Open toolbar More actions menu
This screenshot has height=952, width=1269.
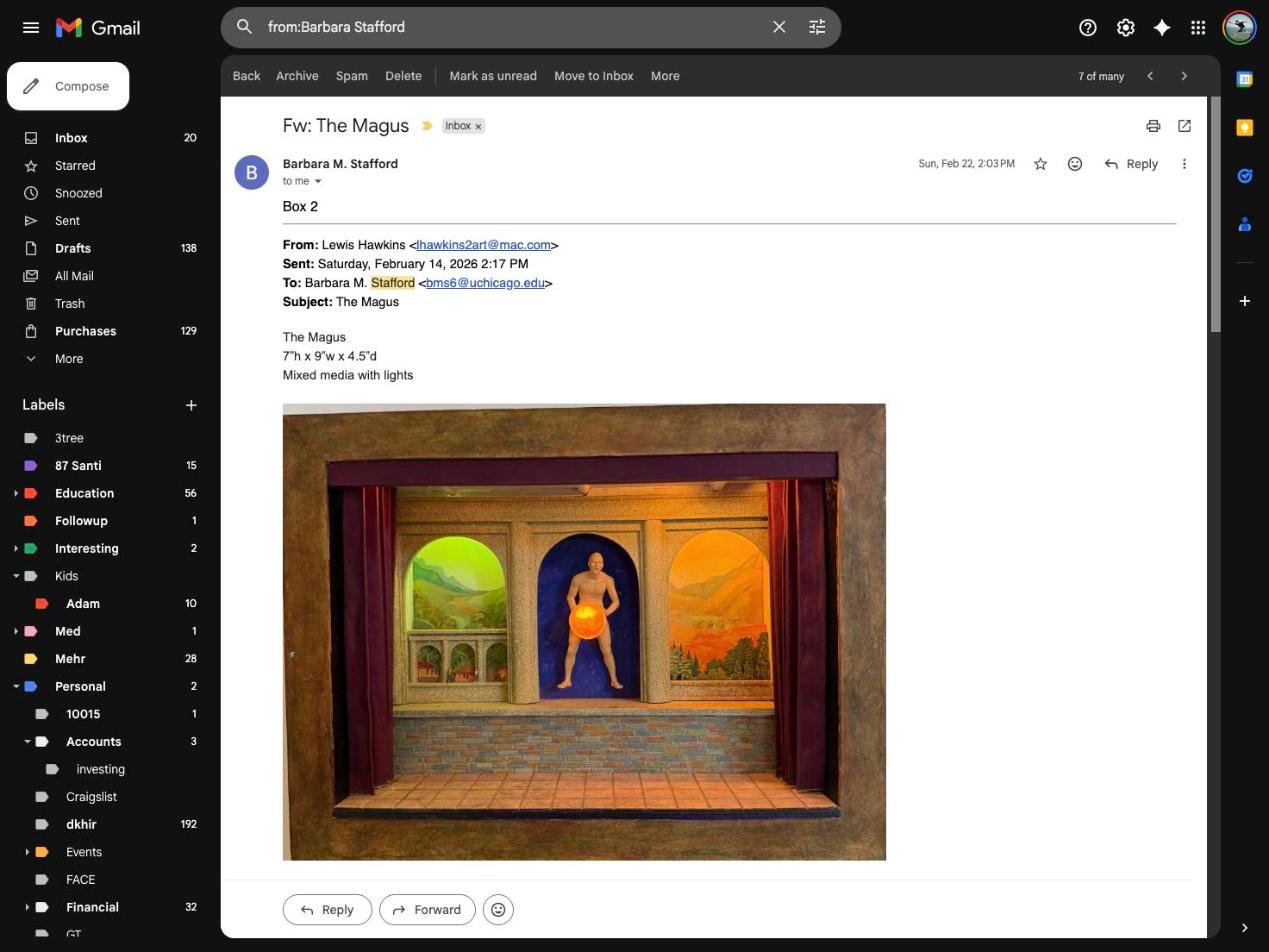[665, 76]
